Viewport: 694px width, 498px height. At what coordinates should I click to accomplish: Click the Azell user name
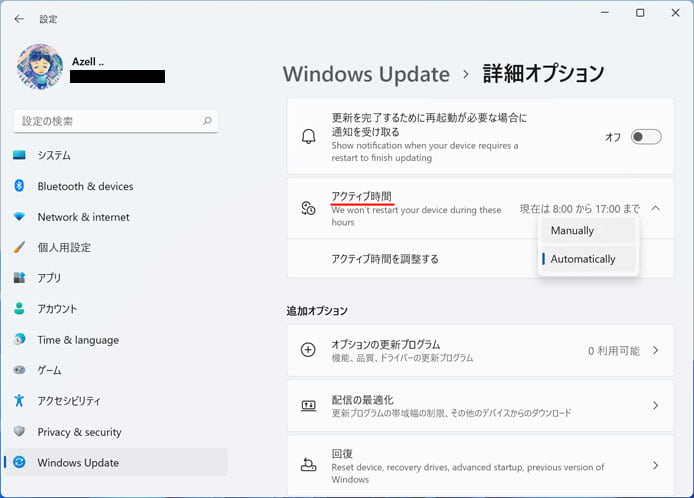[88, 62]
